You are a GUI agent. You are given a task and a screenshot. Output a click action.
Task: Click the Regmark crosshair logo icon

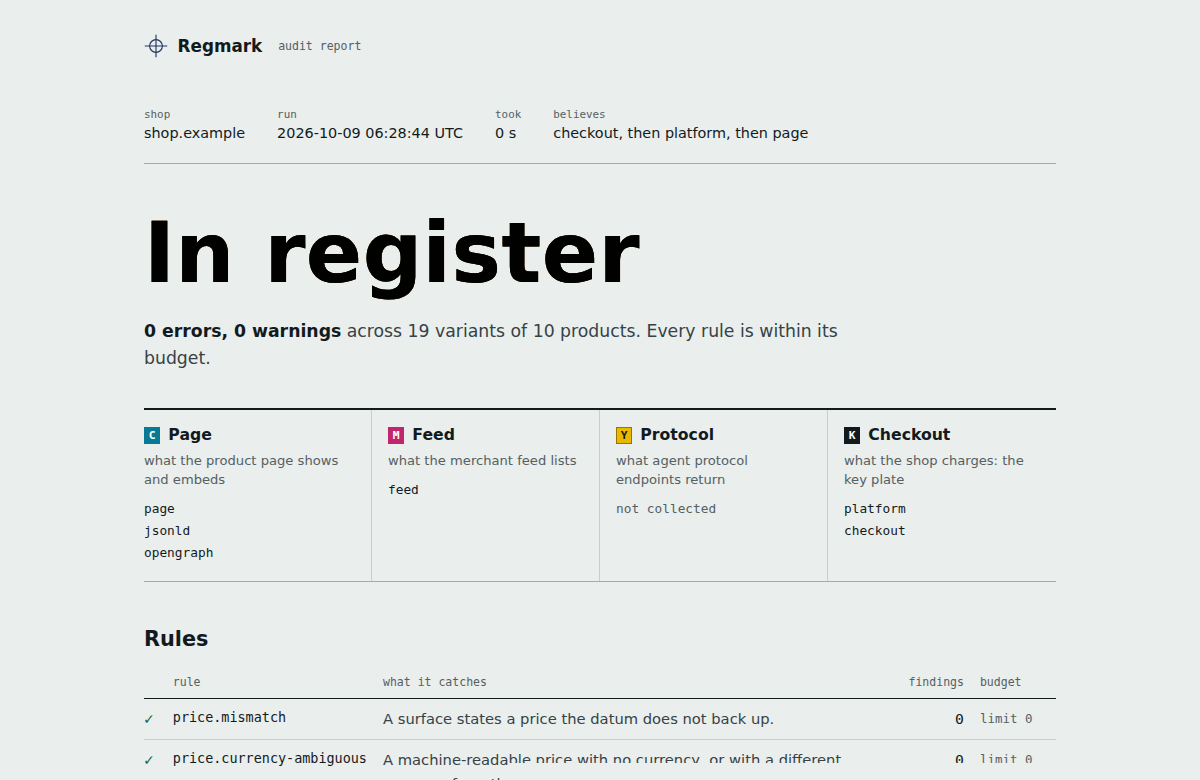[155, 46]
